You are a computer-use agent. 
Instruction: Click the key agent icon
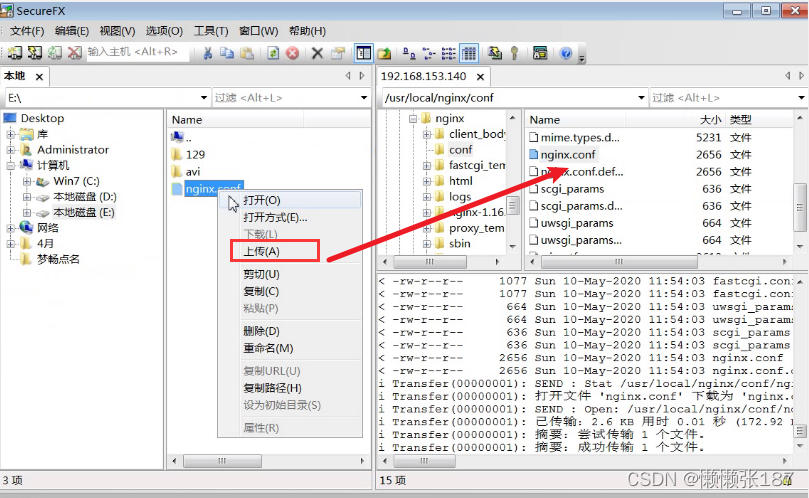514,53
